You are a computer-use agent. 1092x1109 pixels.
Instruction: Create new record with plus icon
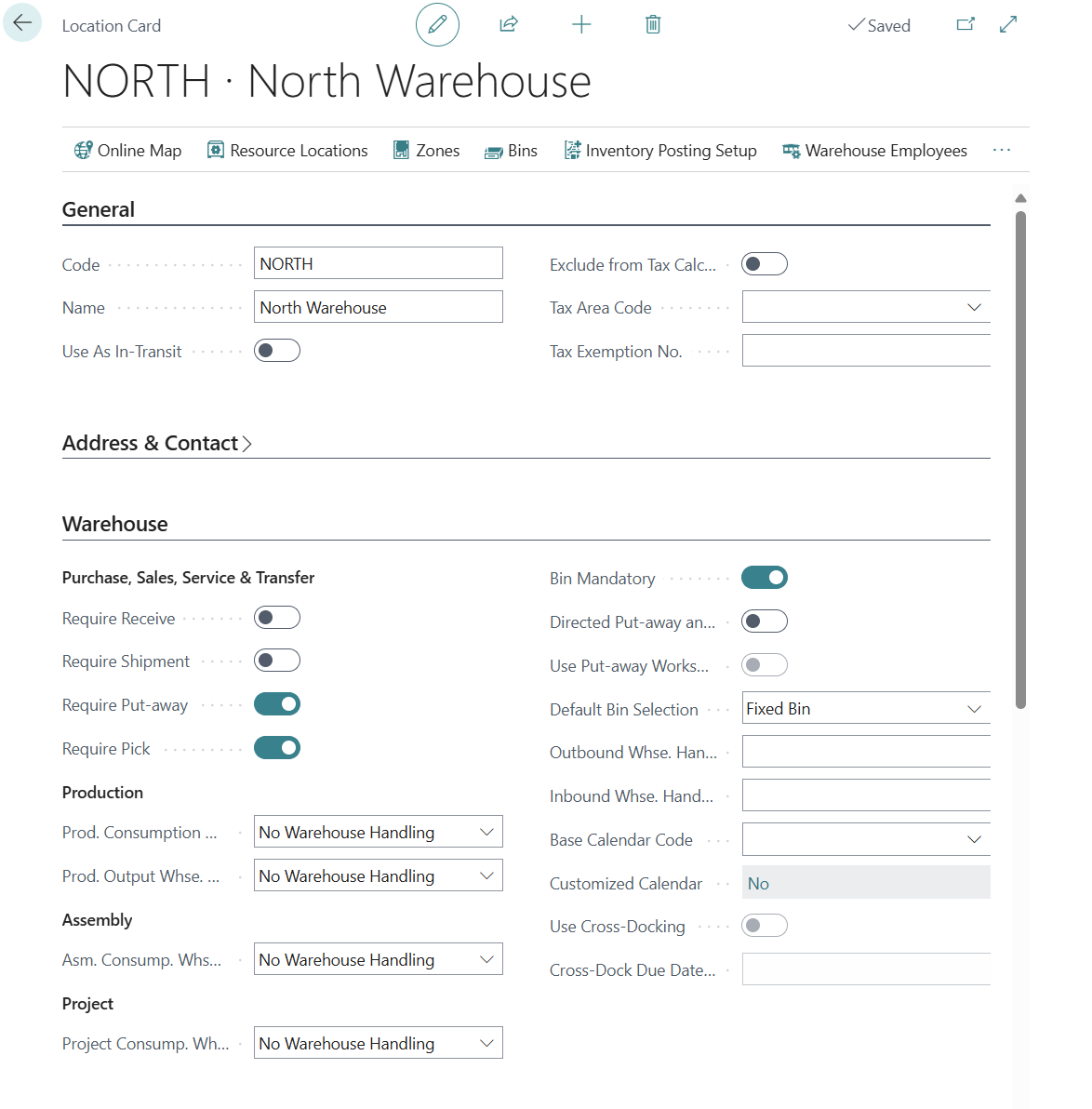tap(581, 25)
